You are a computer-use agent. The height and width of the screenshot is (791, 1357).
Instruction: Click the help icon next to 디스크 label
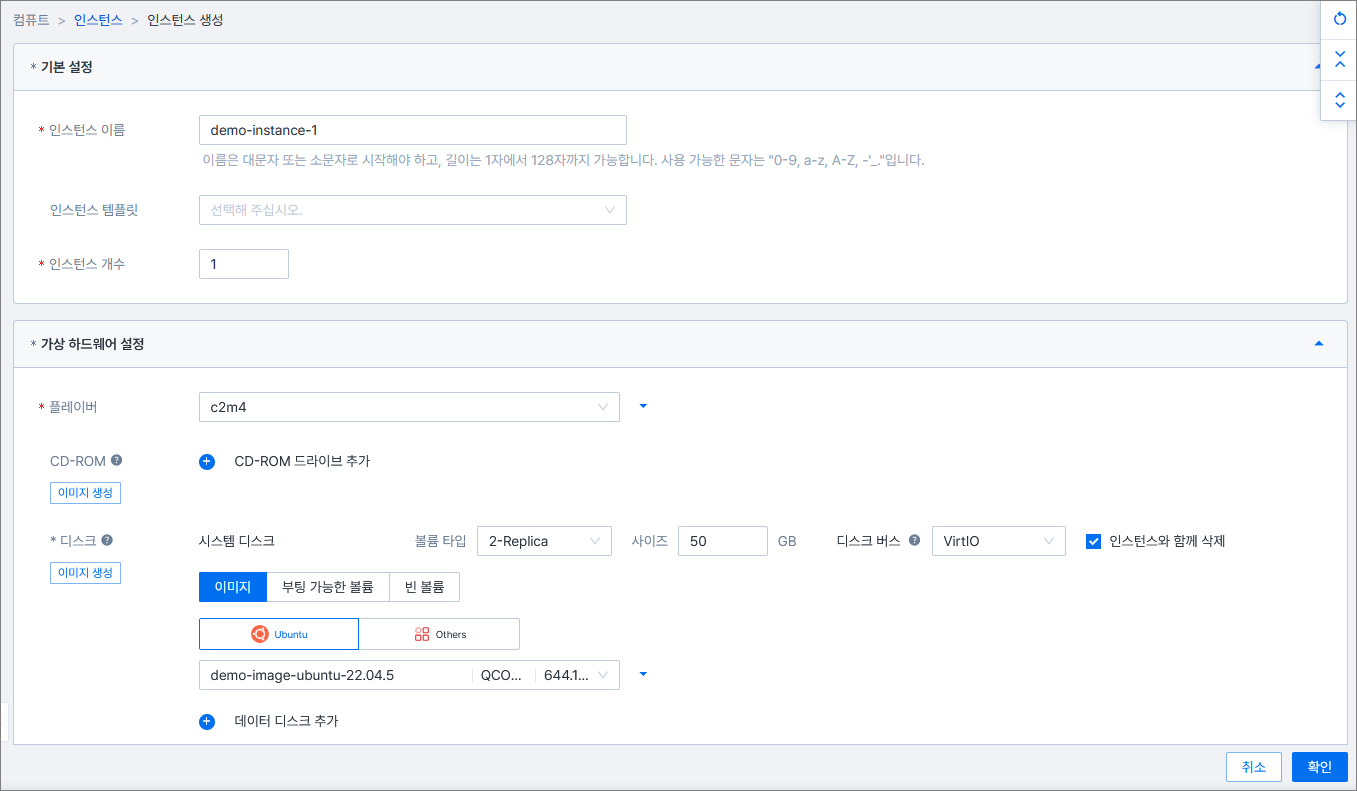[107, 540]
